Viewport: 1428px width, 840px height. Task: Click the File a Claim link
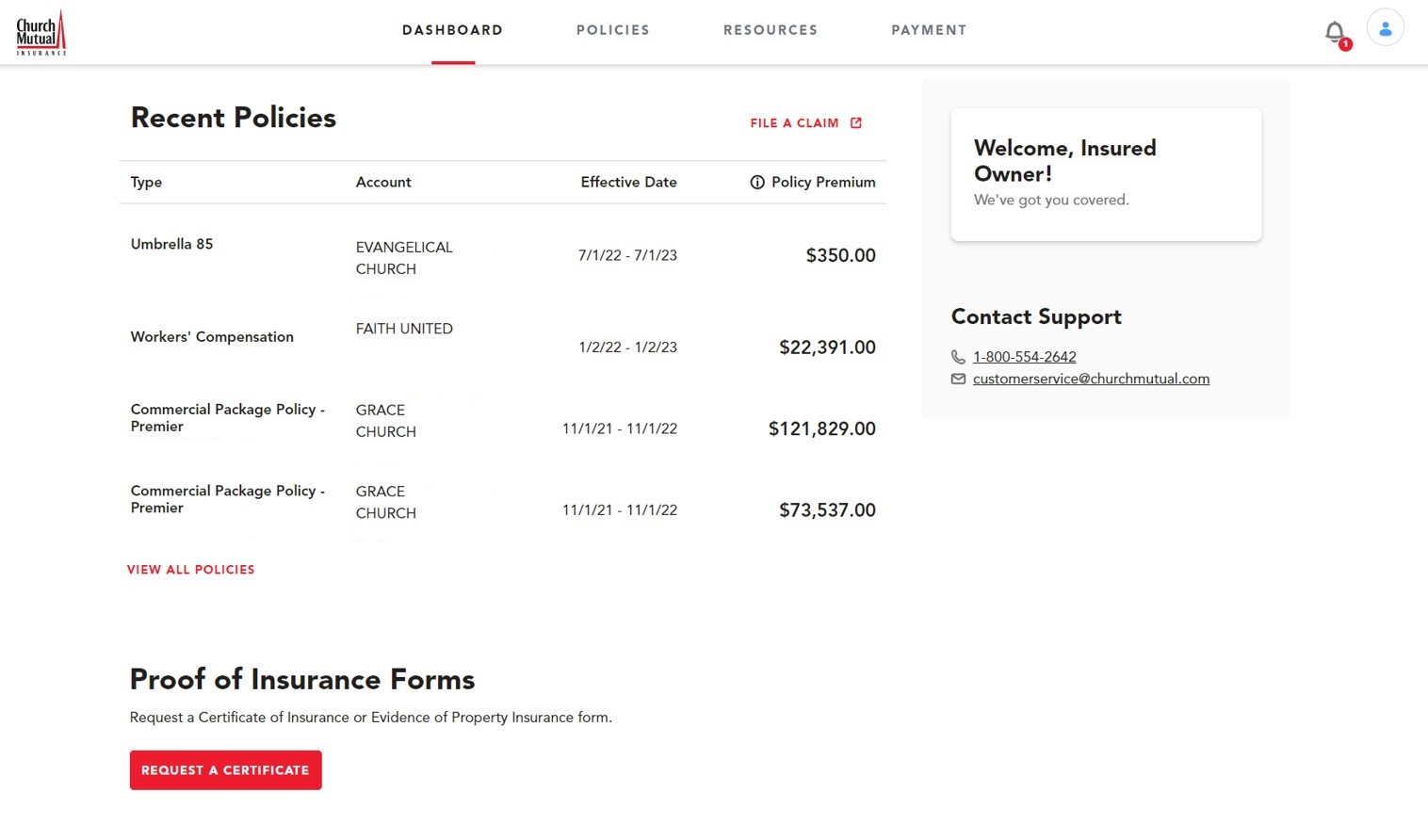(x=794, y=123)
